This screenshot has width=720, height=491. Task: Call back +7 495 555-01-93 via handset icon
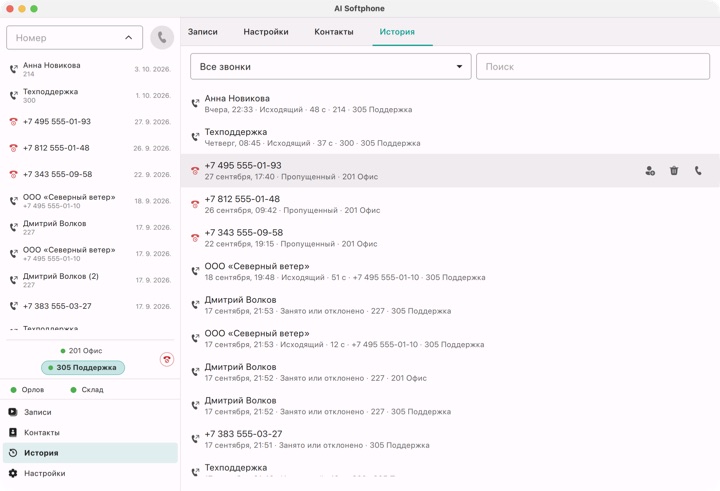tap(698, 171)
